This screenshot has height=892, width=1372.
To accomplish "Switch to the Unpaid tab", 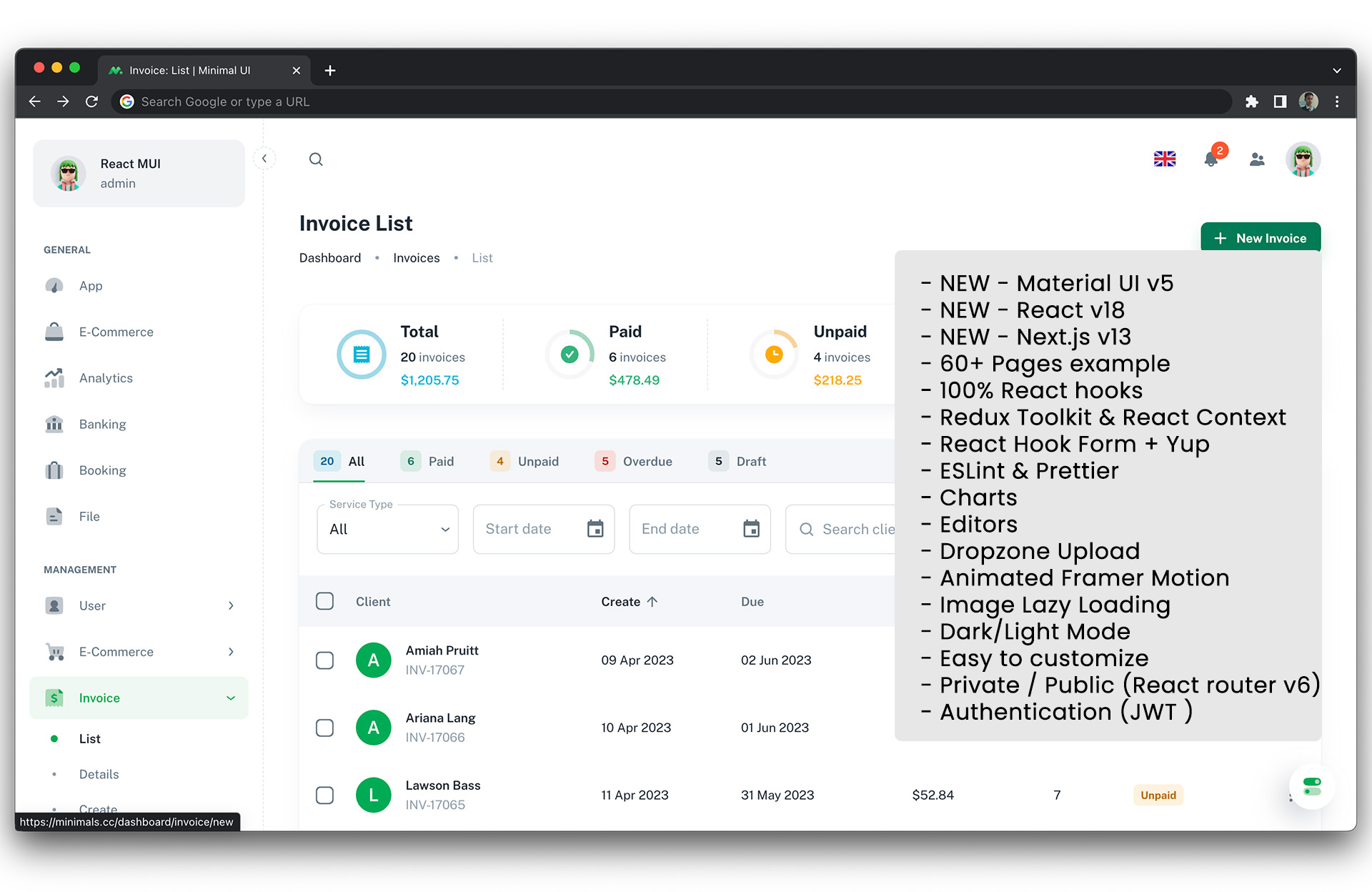I will coord(525,462).
